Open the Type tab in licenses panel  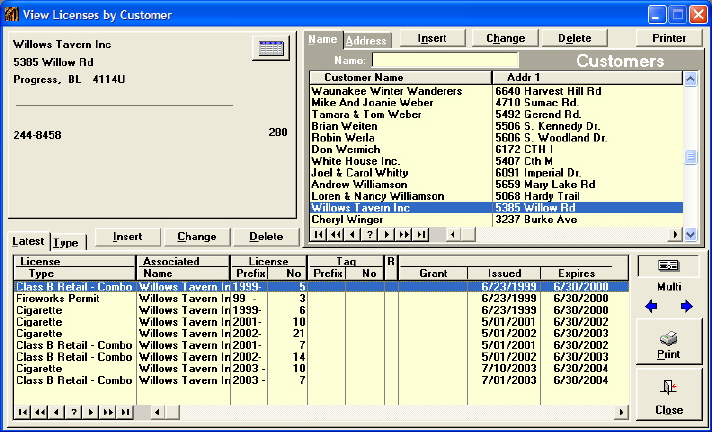67,242
